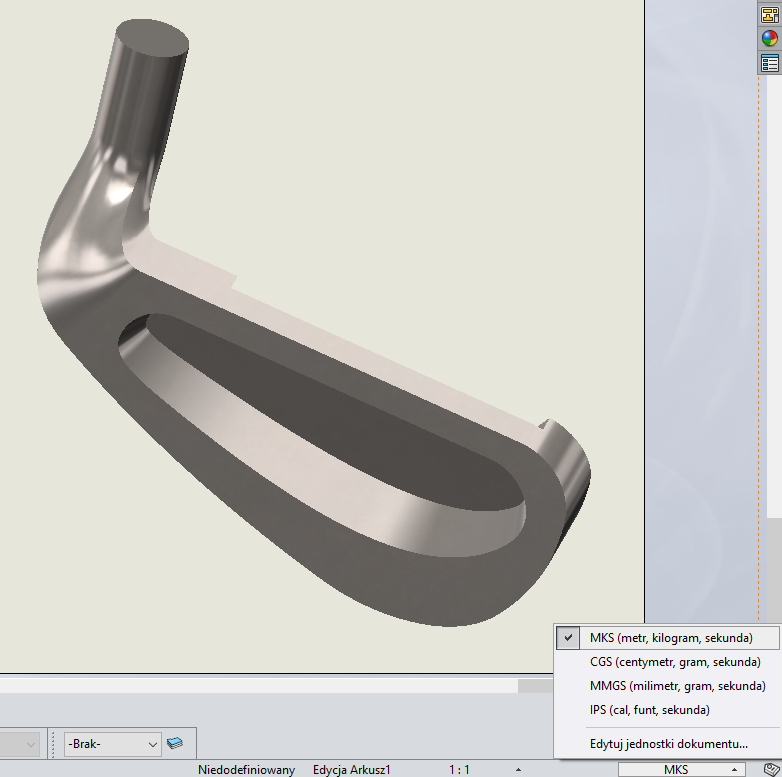Open the View Palette tab icon
The width and height of the screenshot is (782, 777).
coord(769,14)
